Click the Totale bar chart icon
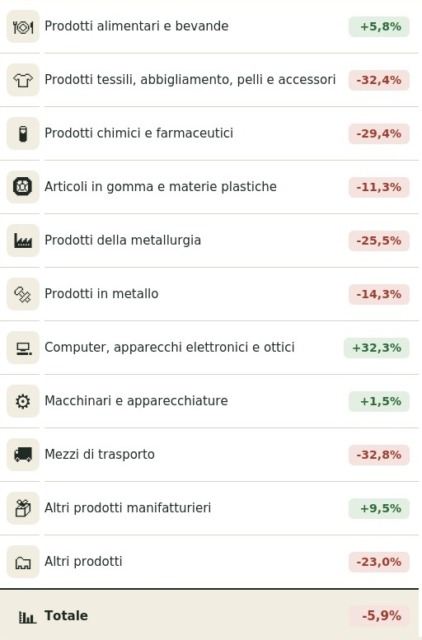This screenshot has width=422, height=640. tap(27, 617)
